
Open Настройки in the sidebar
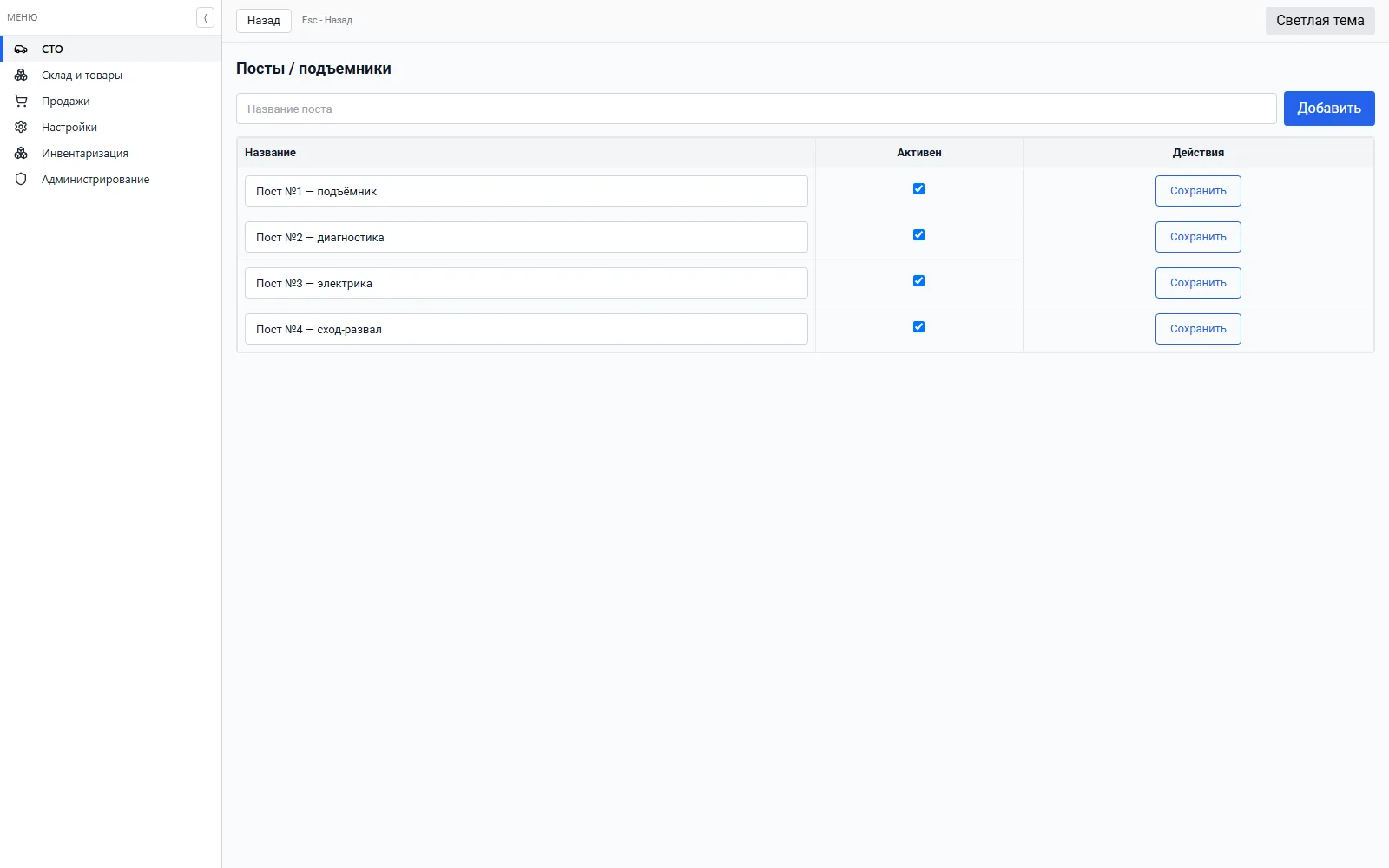111,128
